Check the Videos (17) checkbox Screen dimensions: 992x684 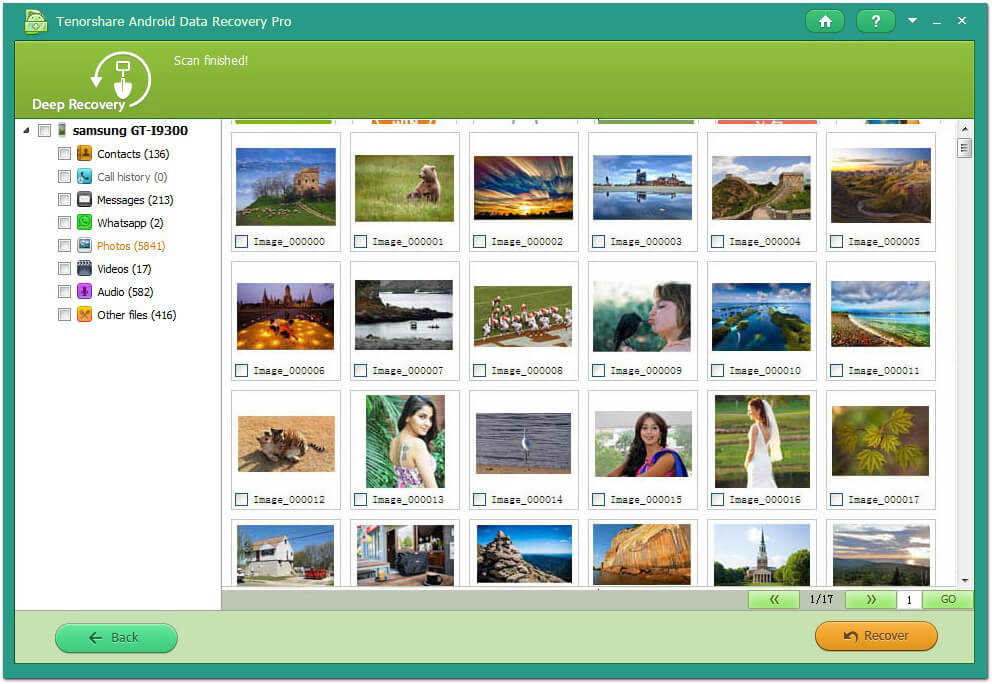tap(64, 269)
